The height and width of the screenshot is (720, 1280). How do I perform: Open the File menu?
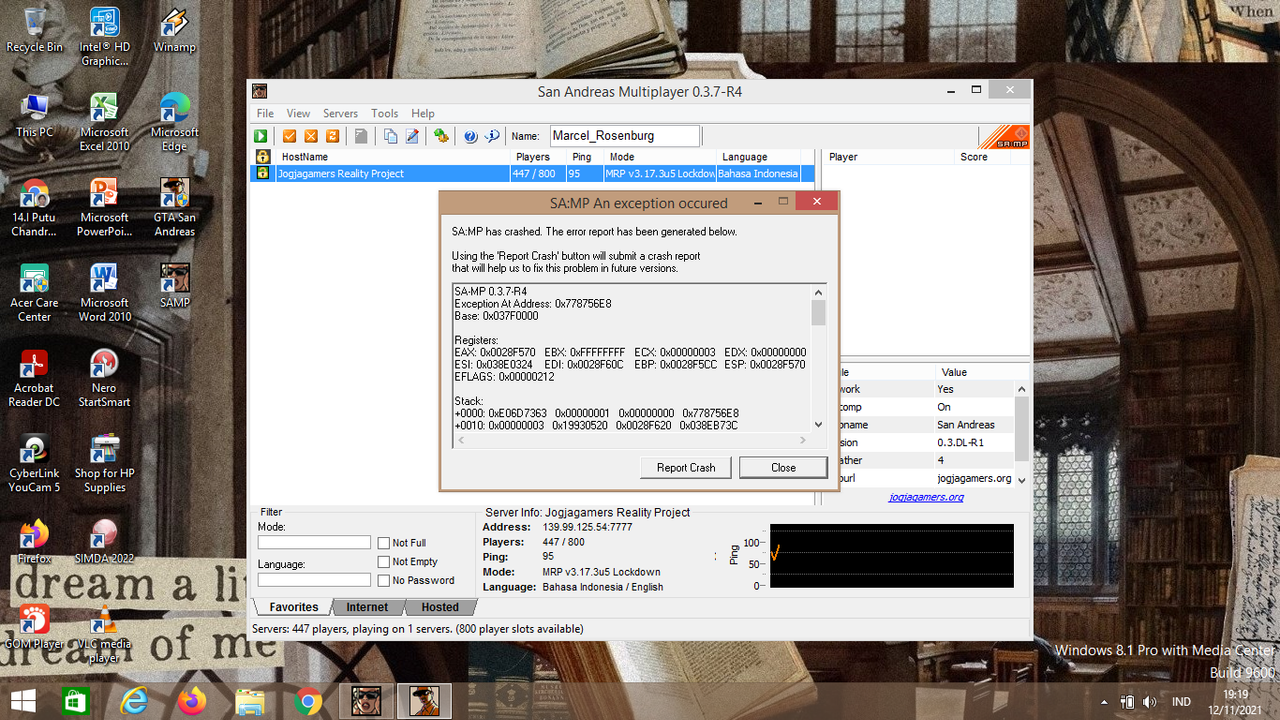pyautogui.click(x=265, y=114)
